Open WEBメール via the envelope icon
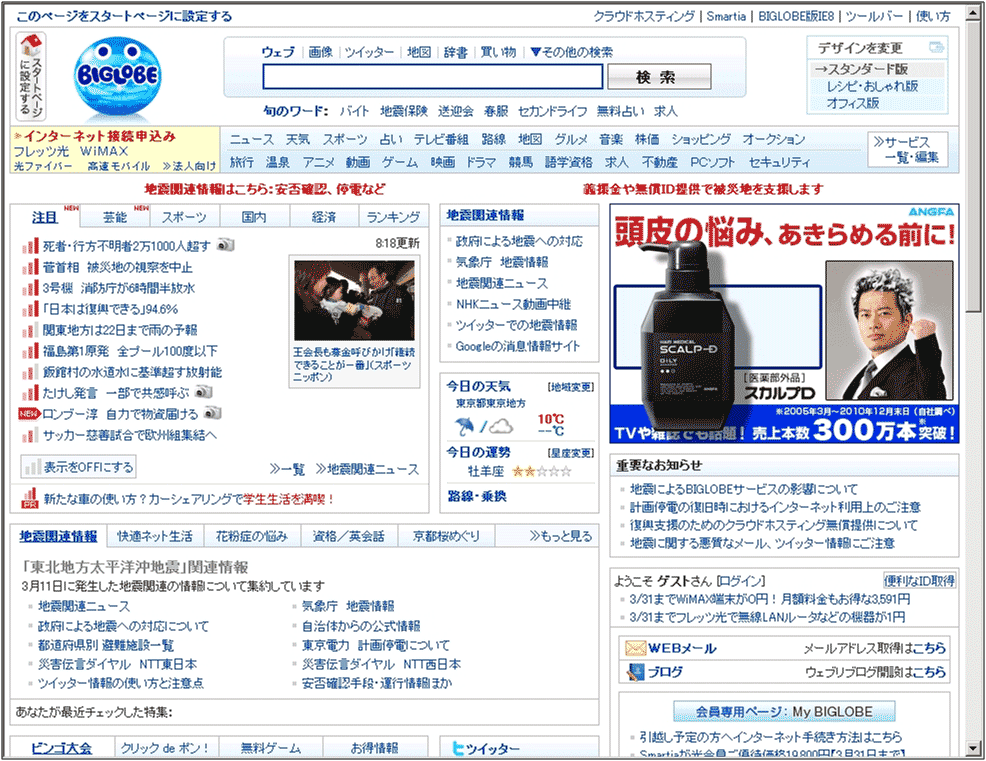 click(635, 648)
